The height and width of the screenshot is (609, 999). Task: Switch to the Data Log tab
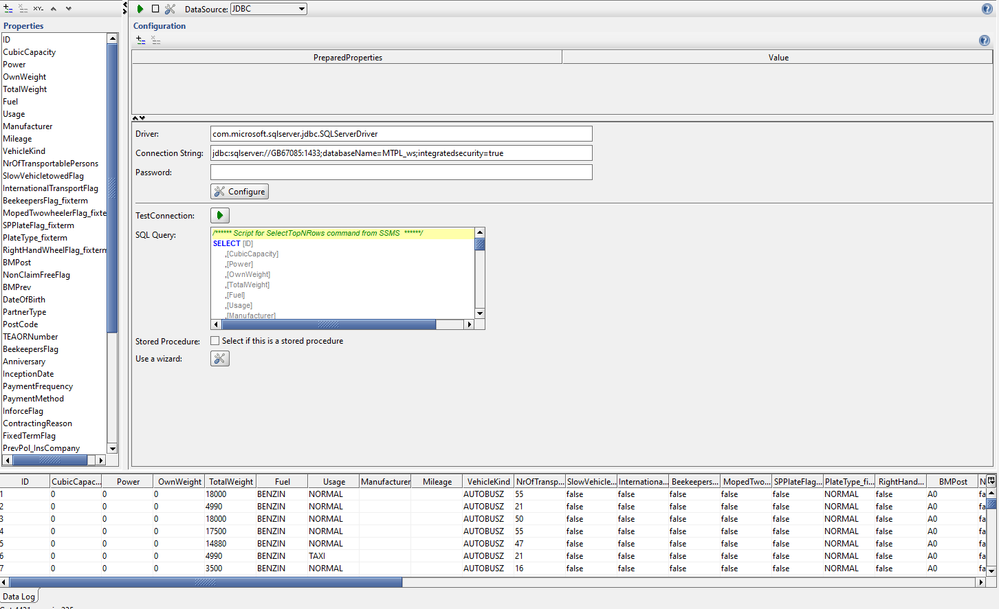click(x=19, y=595)
